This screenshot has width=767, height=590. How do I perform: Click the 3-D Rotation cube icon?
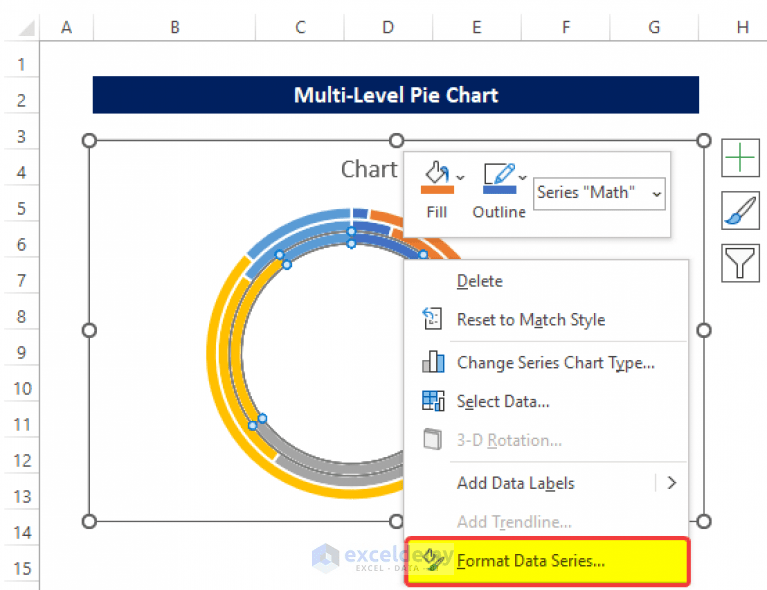[432, 439]
